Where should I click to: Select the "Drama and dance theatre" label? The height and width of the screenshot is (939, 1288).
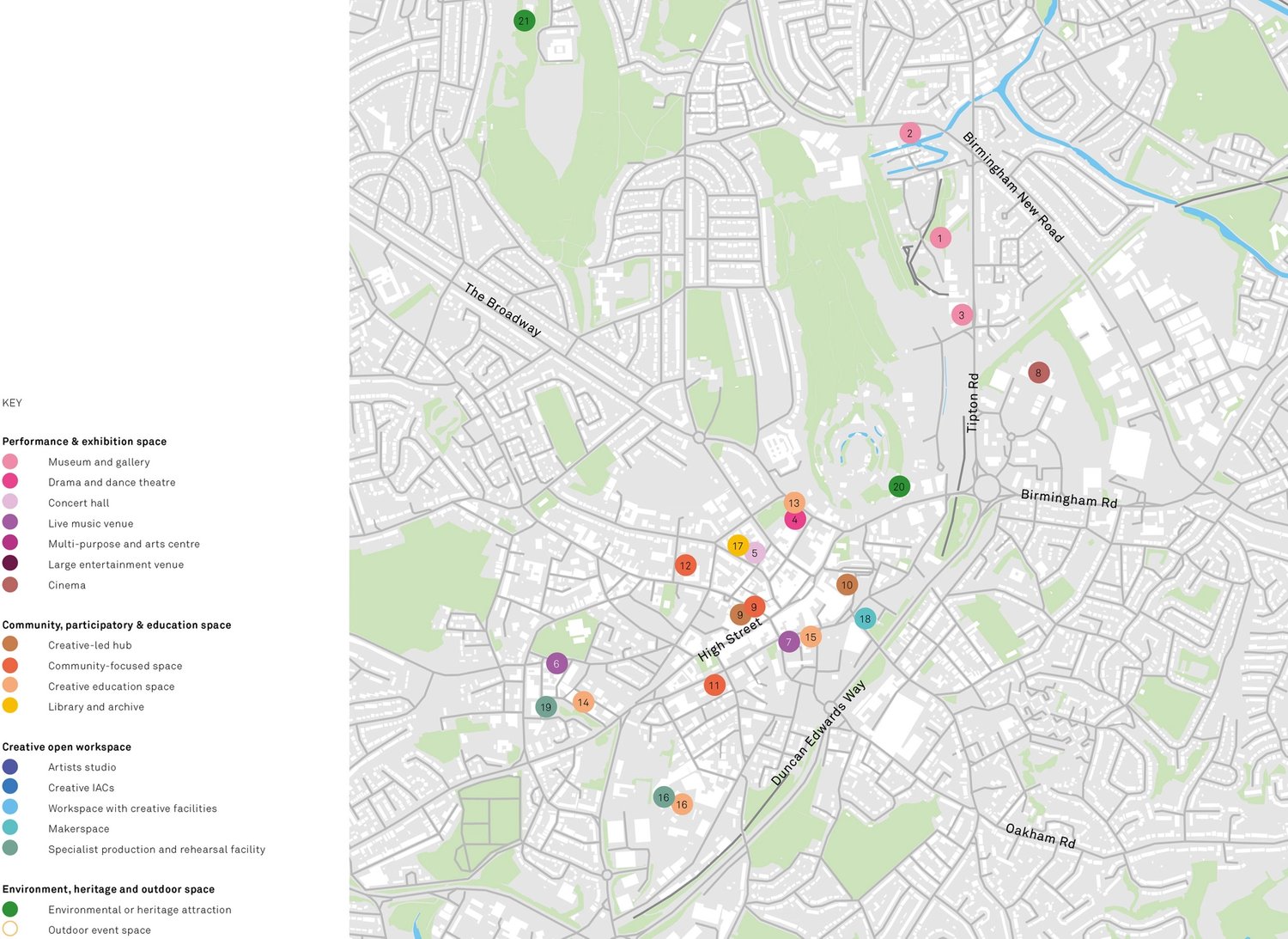tap(112, 483)
